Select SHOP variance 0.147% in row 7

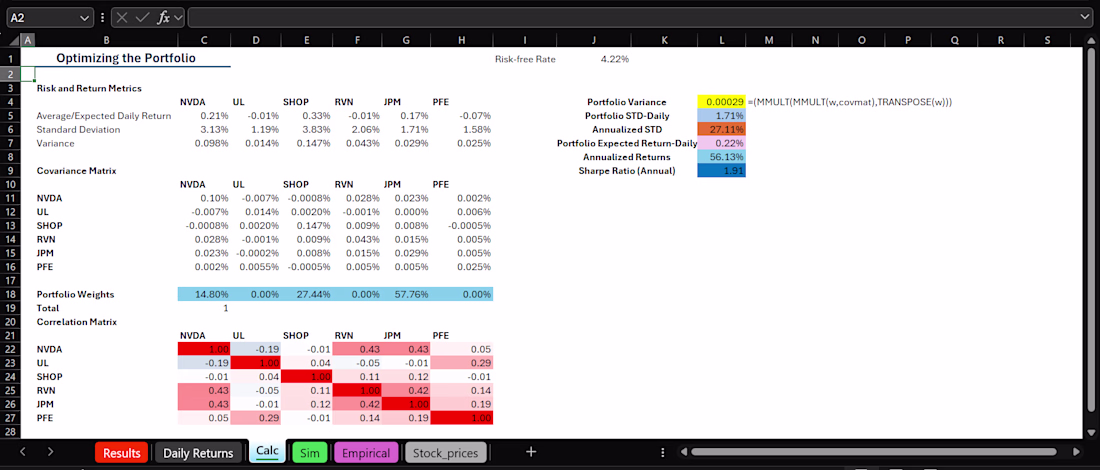(x=307, y=144)
